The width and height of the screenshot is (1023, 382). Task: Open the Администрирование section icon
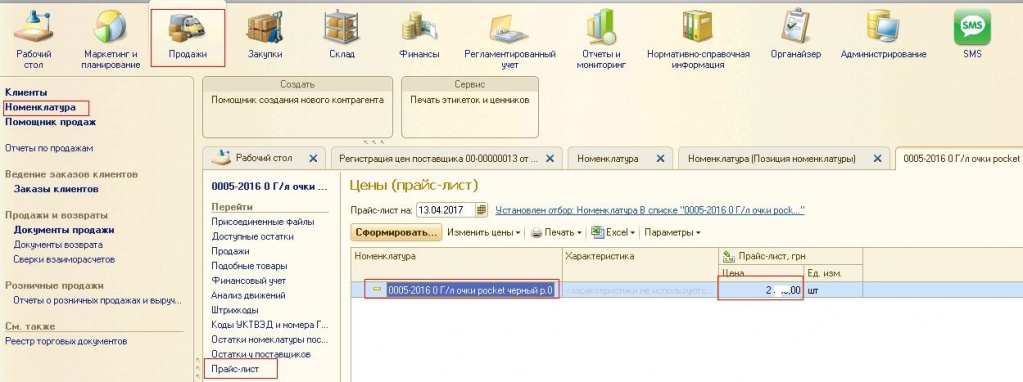(x=883, y=27)
